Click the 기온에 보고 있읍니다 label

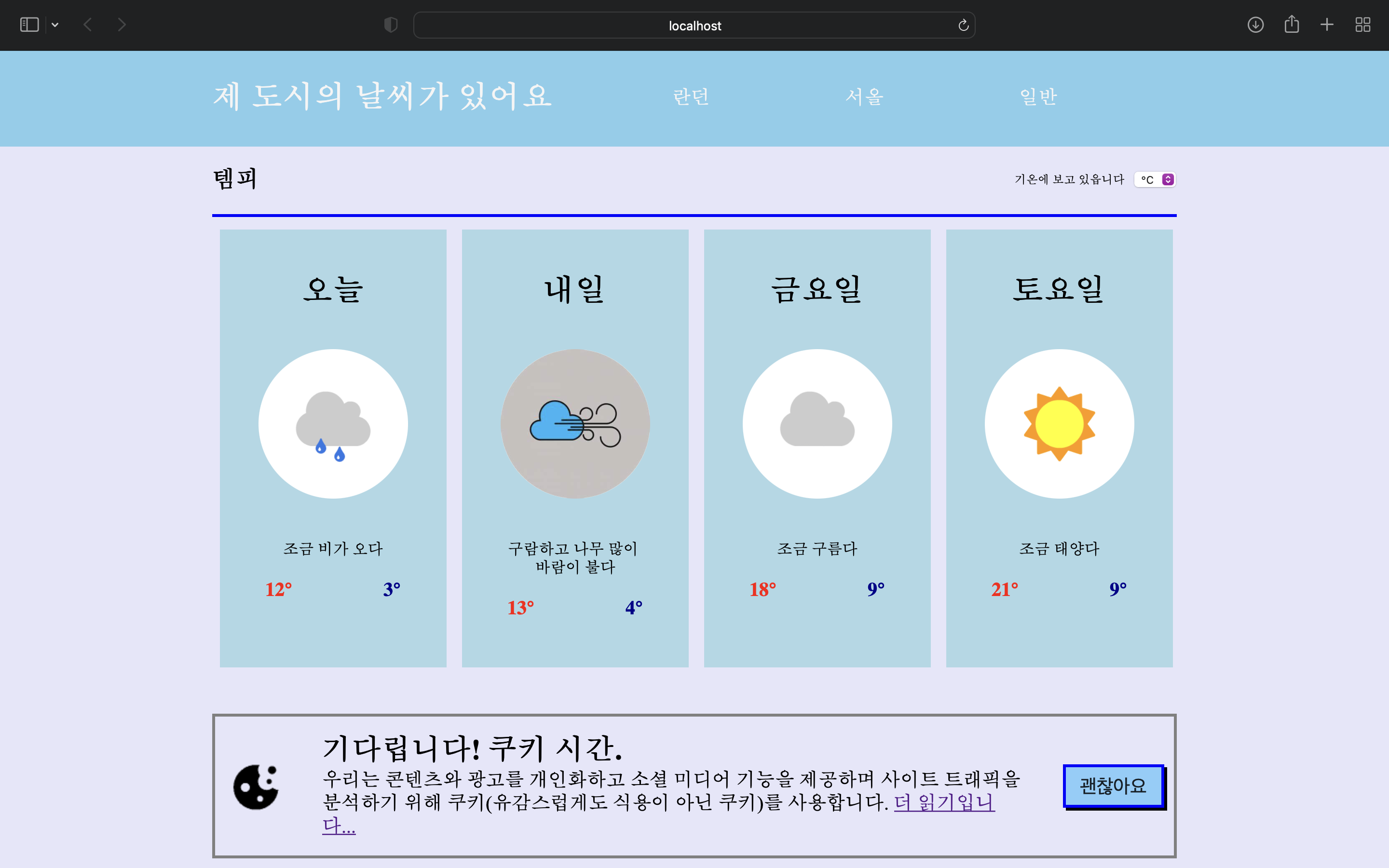click(1069, 180)
